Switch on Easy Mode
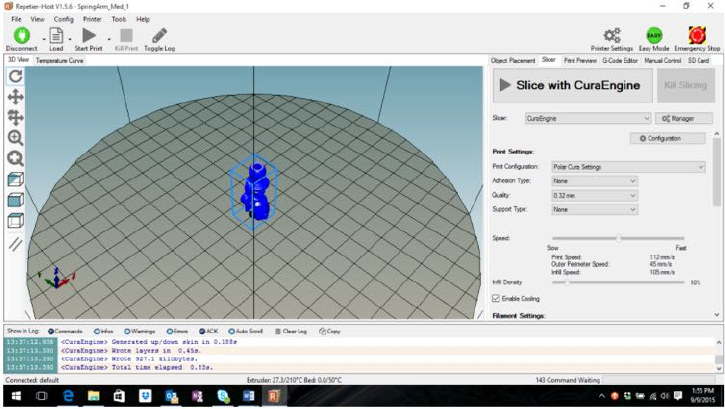 [x=654, y=36]
